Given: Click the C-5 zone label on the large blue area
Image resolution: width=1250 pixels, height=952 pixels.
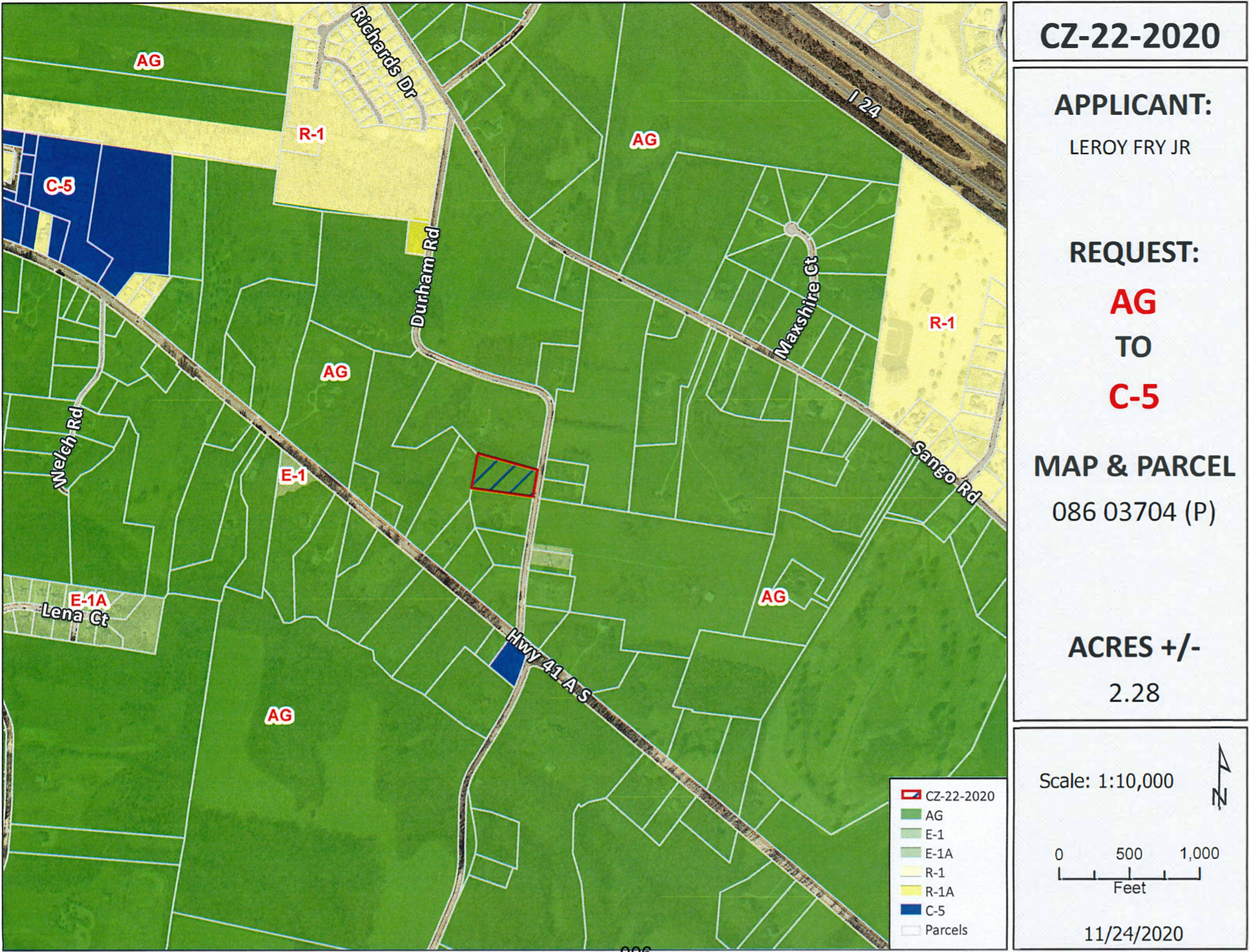Looking at the screenshot, I should tap(59, 186).
